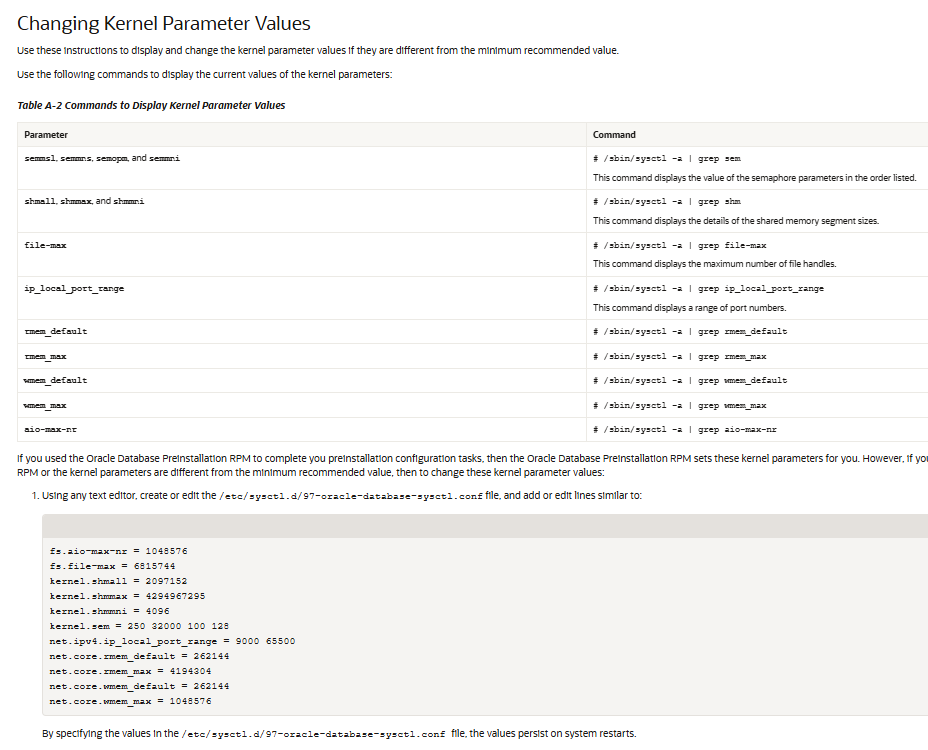Click the aio-max-nr parameter cell
This screenshot has height=750, width=928.
51,430
